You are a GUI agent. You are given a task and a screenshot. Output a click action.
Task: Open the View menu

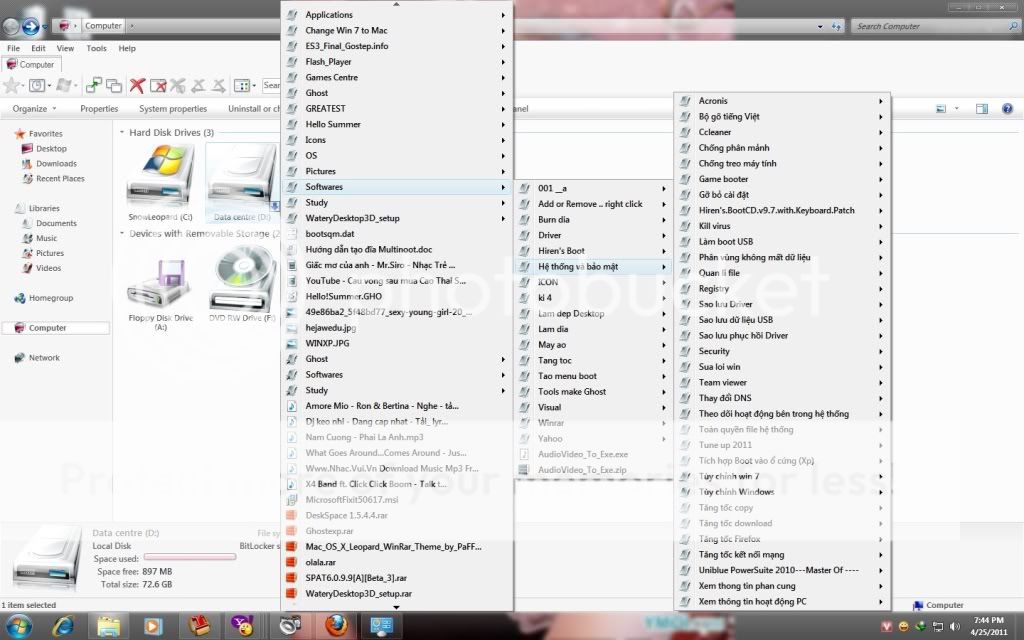65,48
